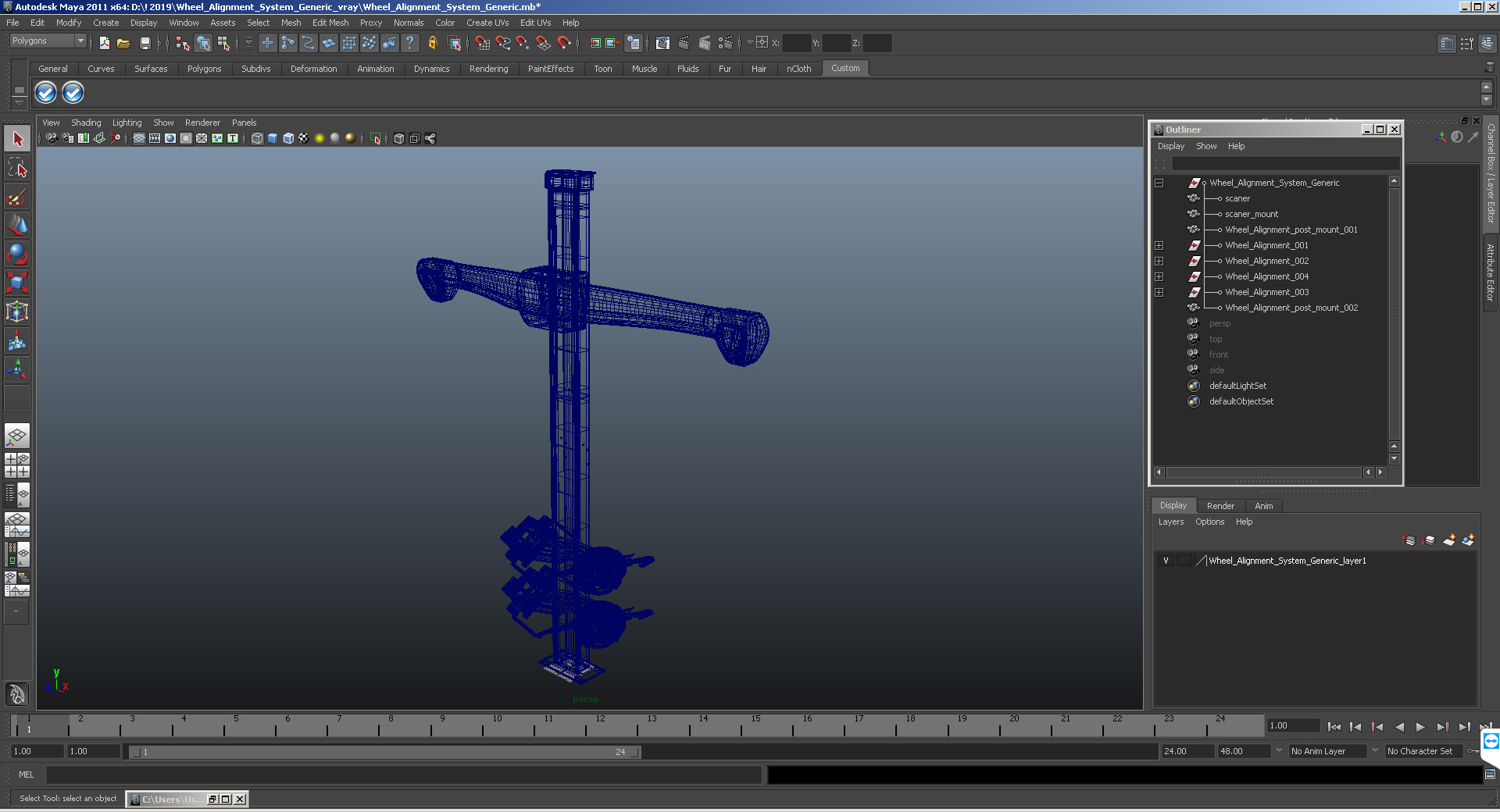The width and height of the screenshot is (1500, 812).
Task: Open Render Settings clapperboard icon
Action: [x=725, y=43]
